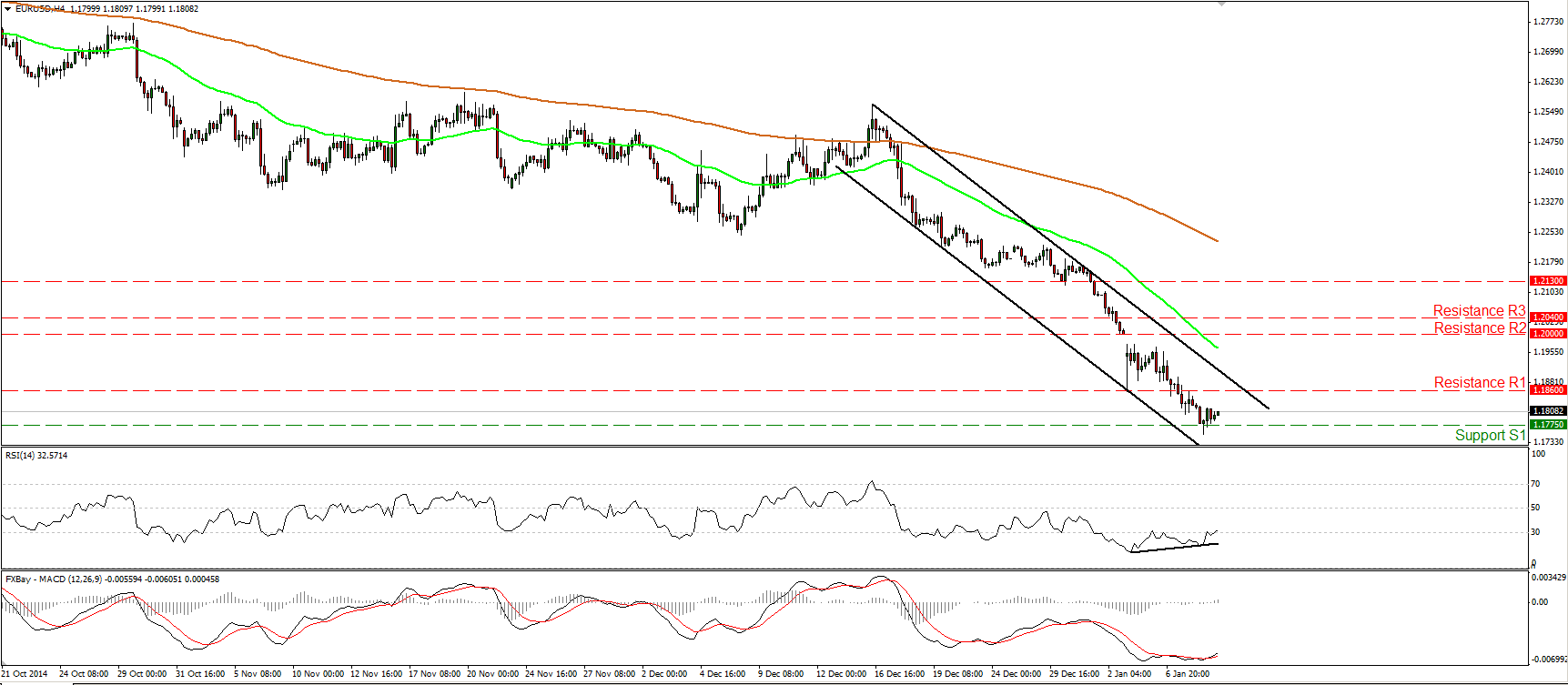Click the 9 Dec 08:00 date label
This screenshot has height=685, width=1568.
[781, 674]
